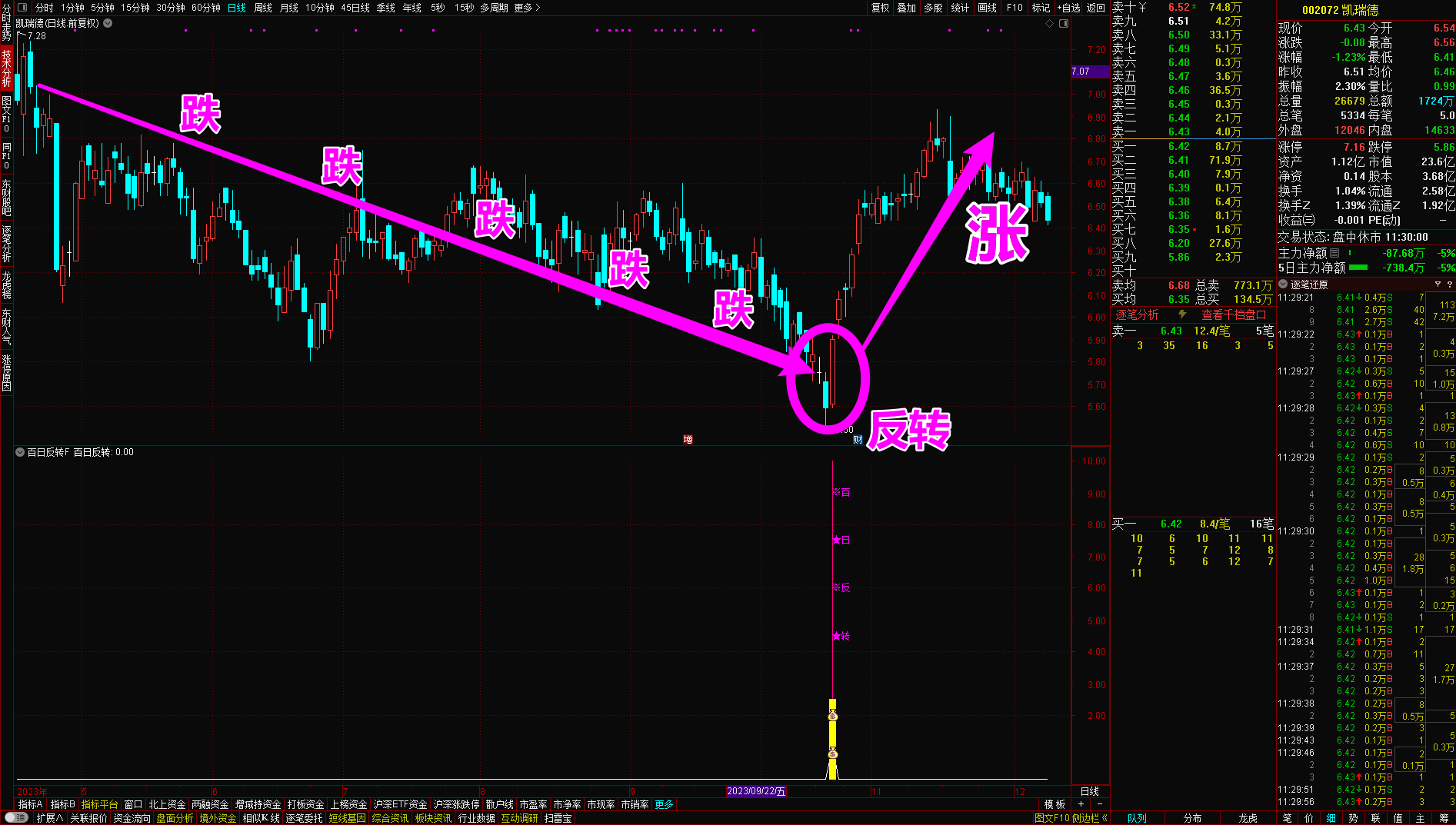The width and height of the screenshot is (1456, 825).
Task: Open the 多周期 multi-period view
Action: pos(494,8)
